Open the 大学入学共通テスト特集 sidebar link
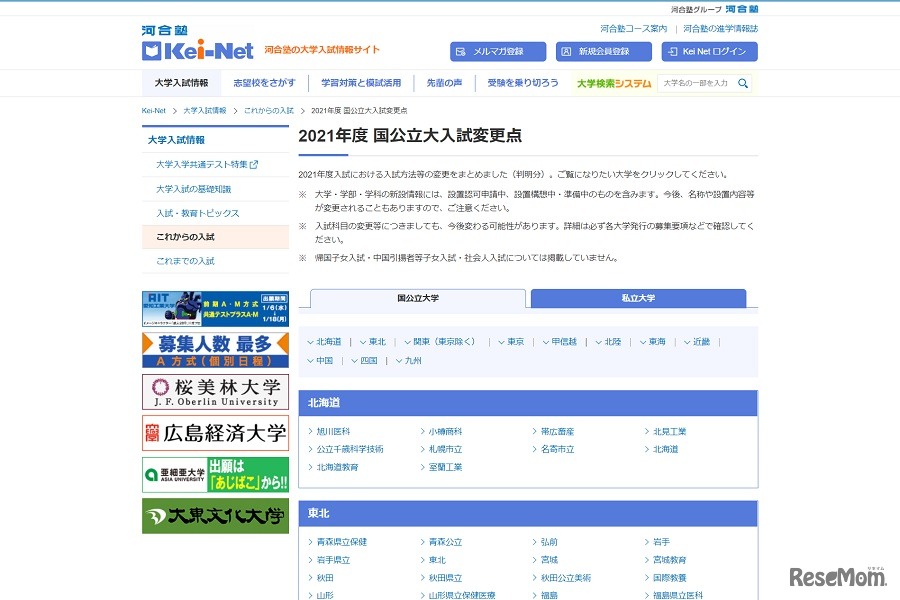Viewport: 900px width, 600px height. click(205, 164)
